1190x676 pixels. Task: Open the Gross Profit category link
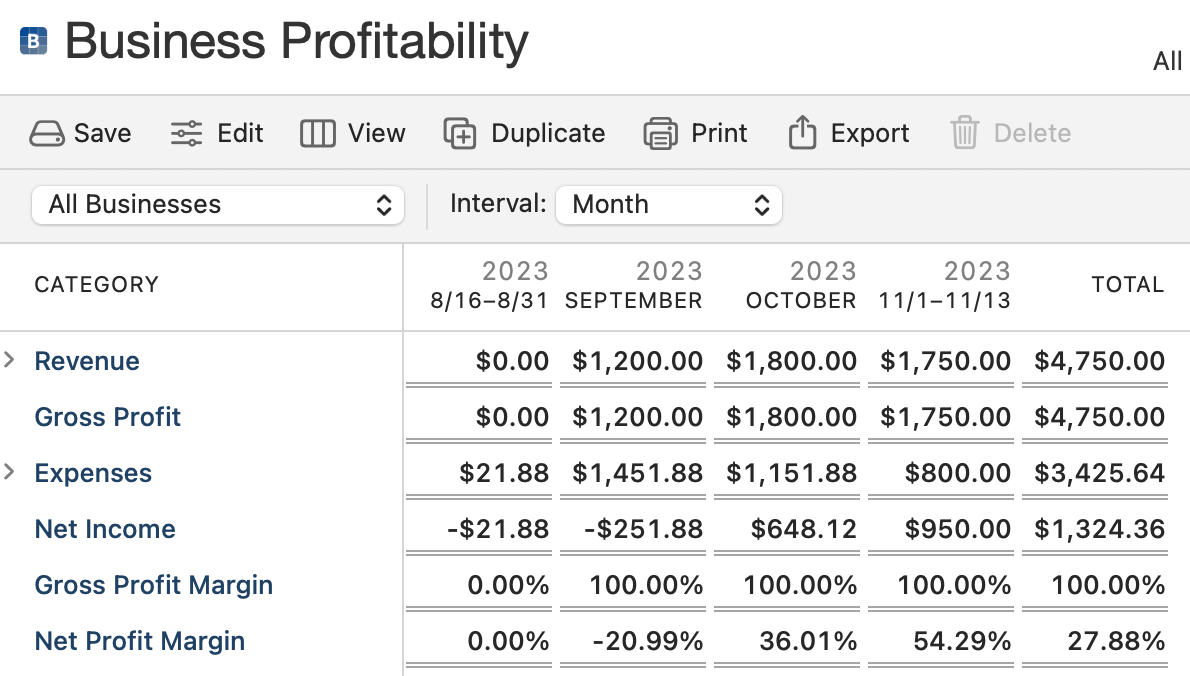108,417
